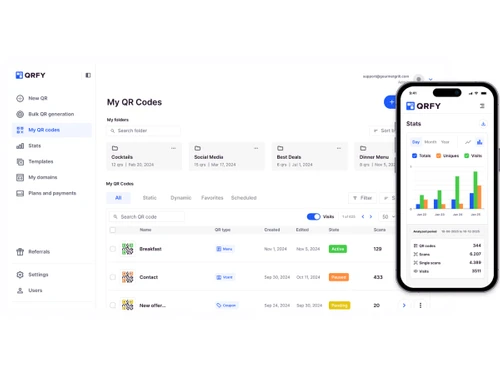Open Social Media folder options menu
Viewport: 500px width, 375px height.
(x=256, y=148)
